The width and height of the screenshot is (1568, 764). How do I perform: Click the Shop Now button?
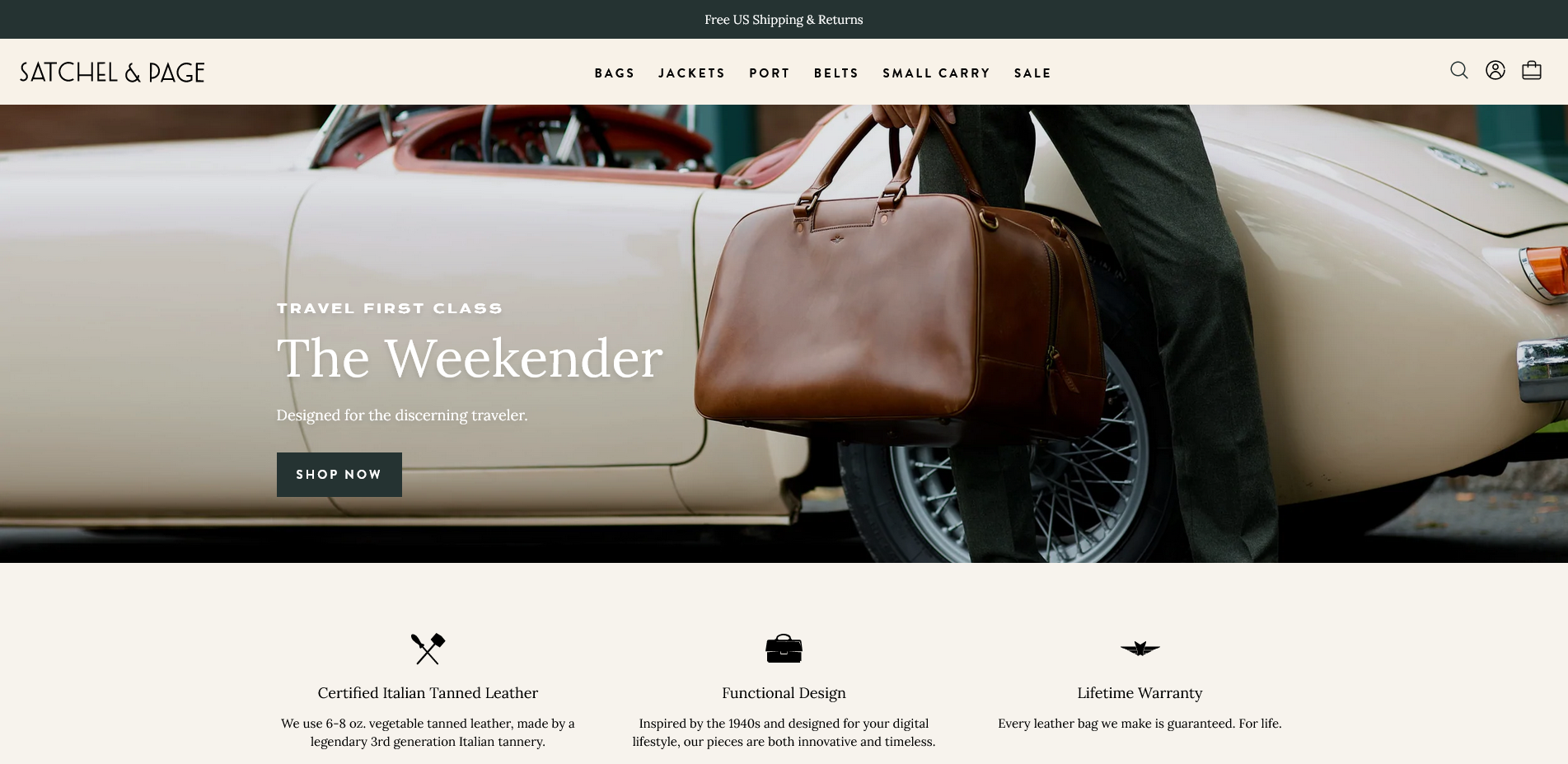pos(339,475)
